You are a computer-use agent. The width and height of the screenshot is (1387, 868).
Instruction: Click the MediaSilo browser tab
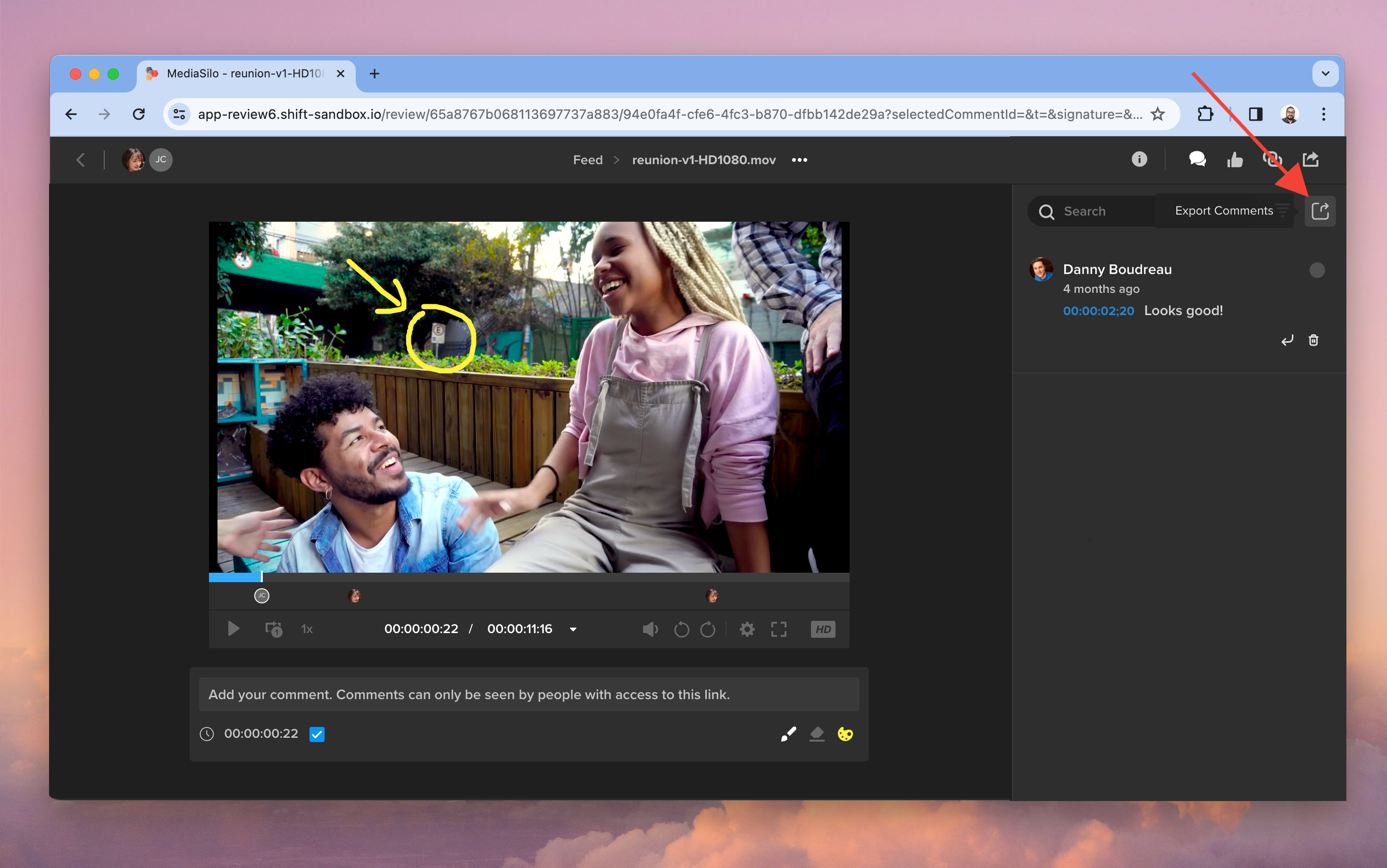(x=244, y=74)
